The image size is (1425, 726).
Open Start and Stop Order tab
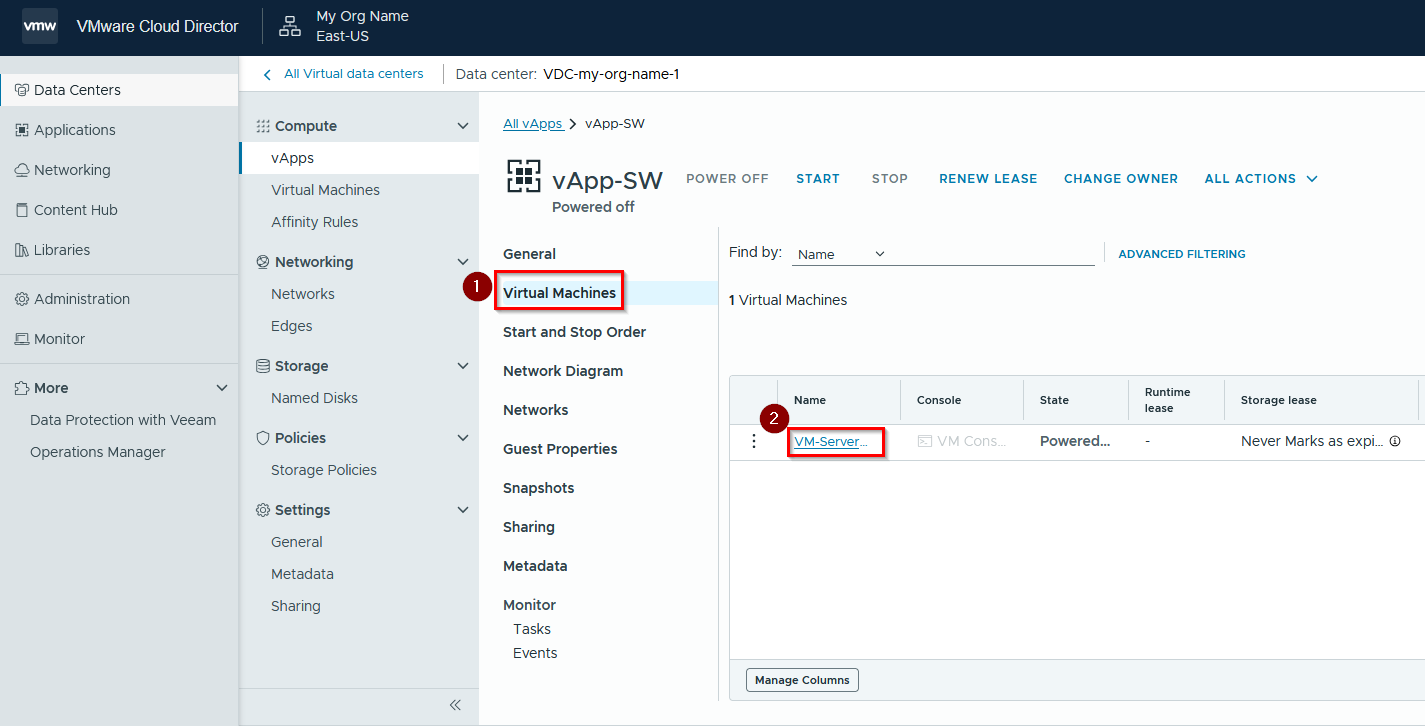[574, 332]
